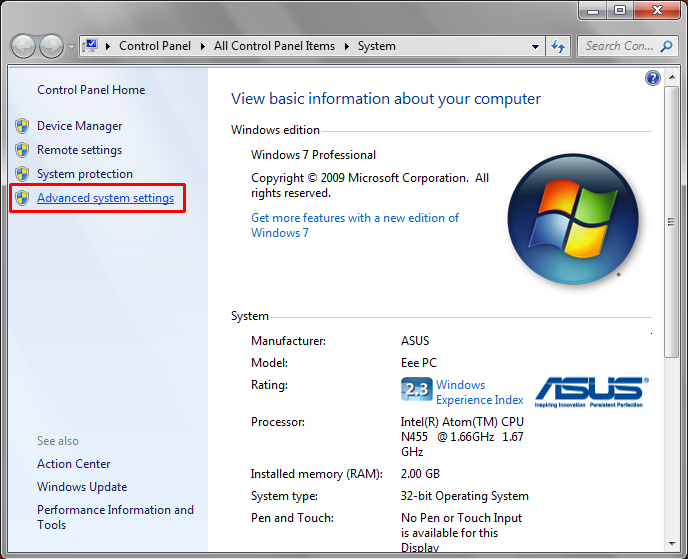Open Control Panel Home
Screen dimensions: 688x559
coord(91,90)
